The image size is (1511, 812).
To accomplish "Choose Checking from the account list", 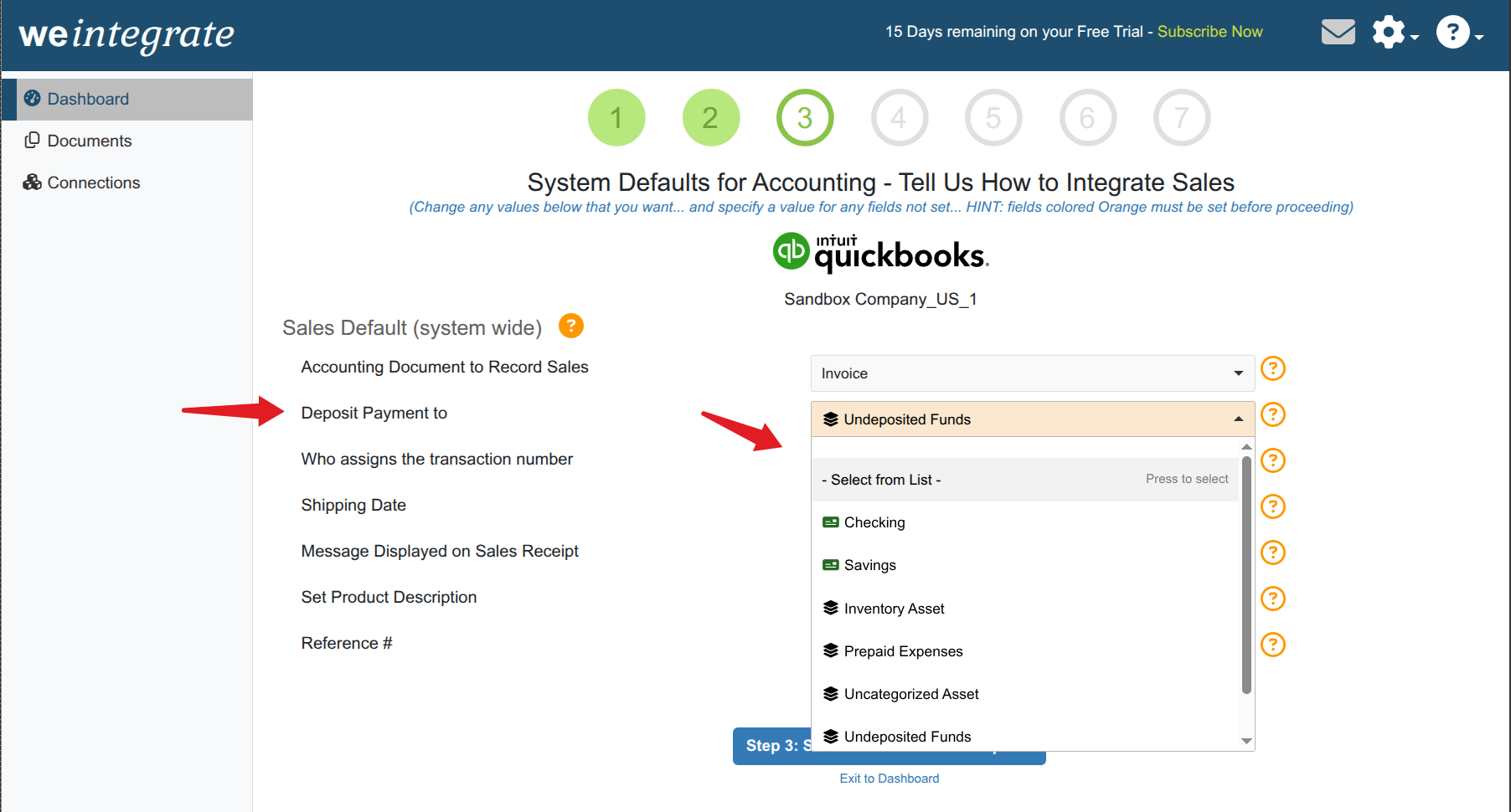I will (x=874, y=522).
